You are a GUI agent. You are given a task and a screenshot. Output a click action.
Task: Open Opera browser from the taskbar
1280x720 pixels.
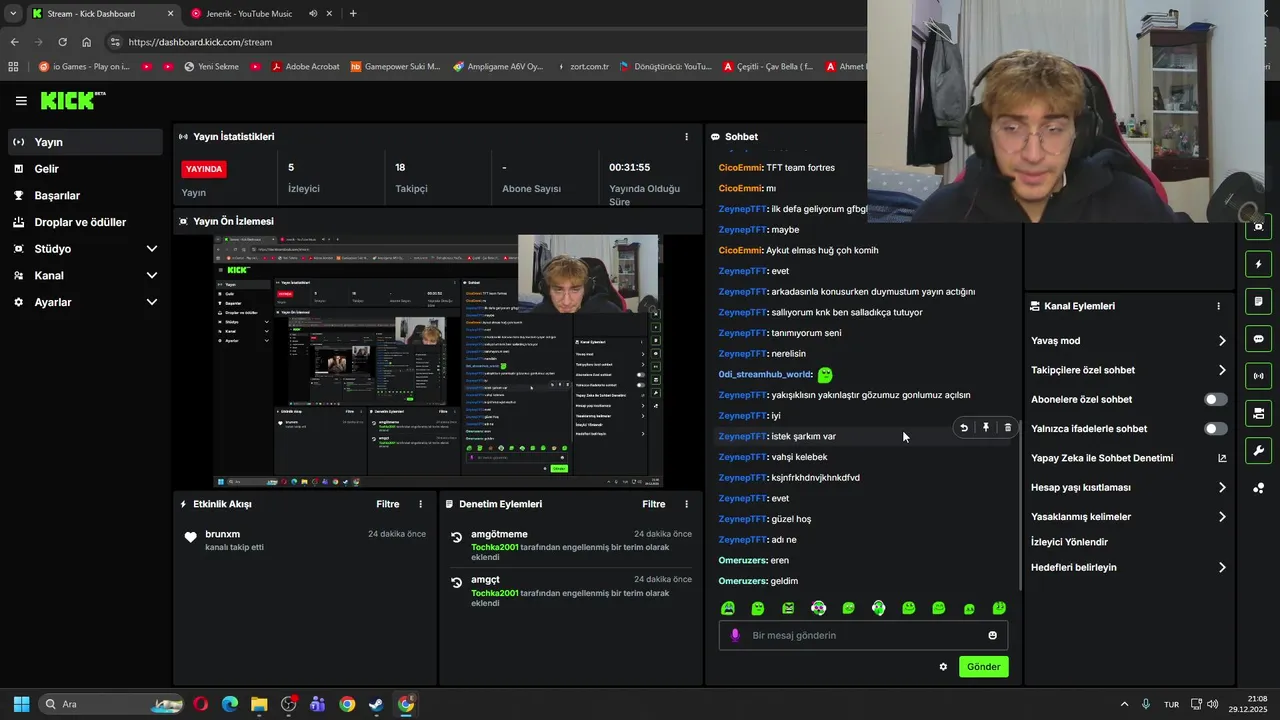(201, 704)
